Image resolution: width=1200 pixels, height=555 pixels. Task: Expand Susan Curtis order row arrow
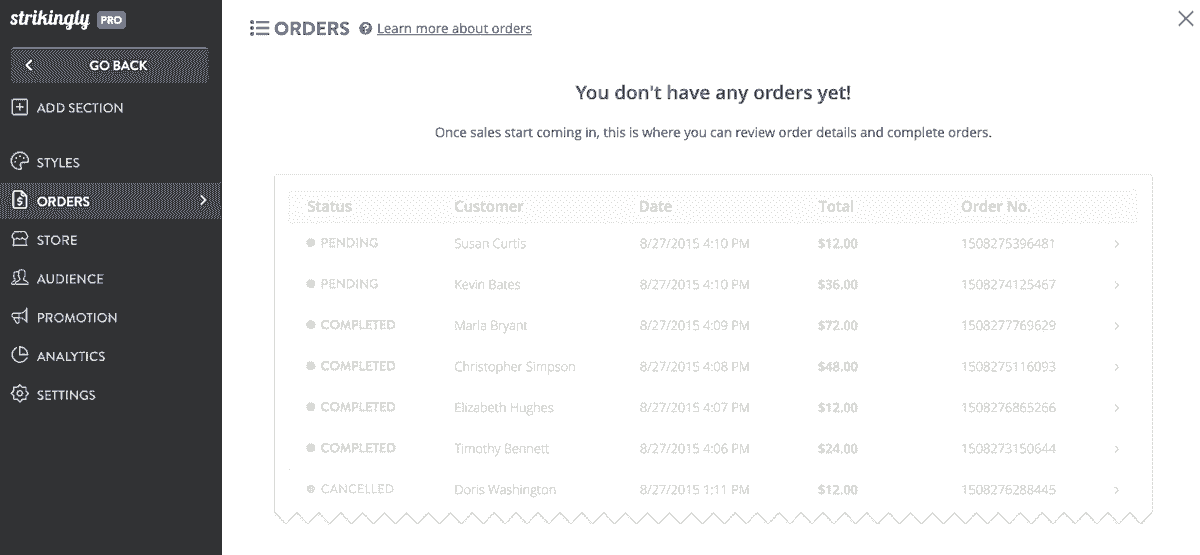1116,244
